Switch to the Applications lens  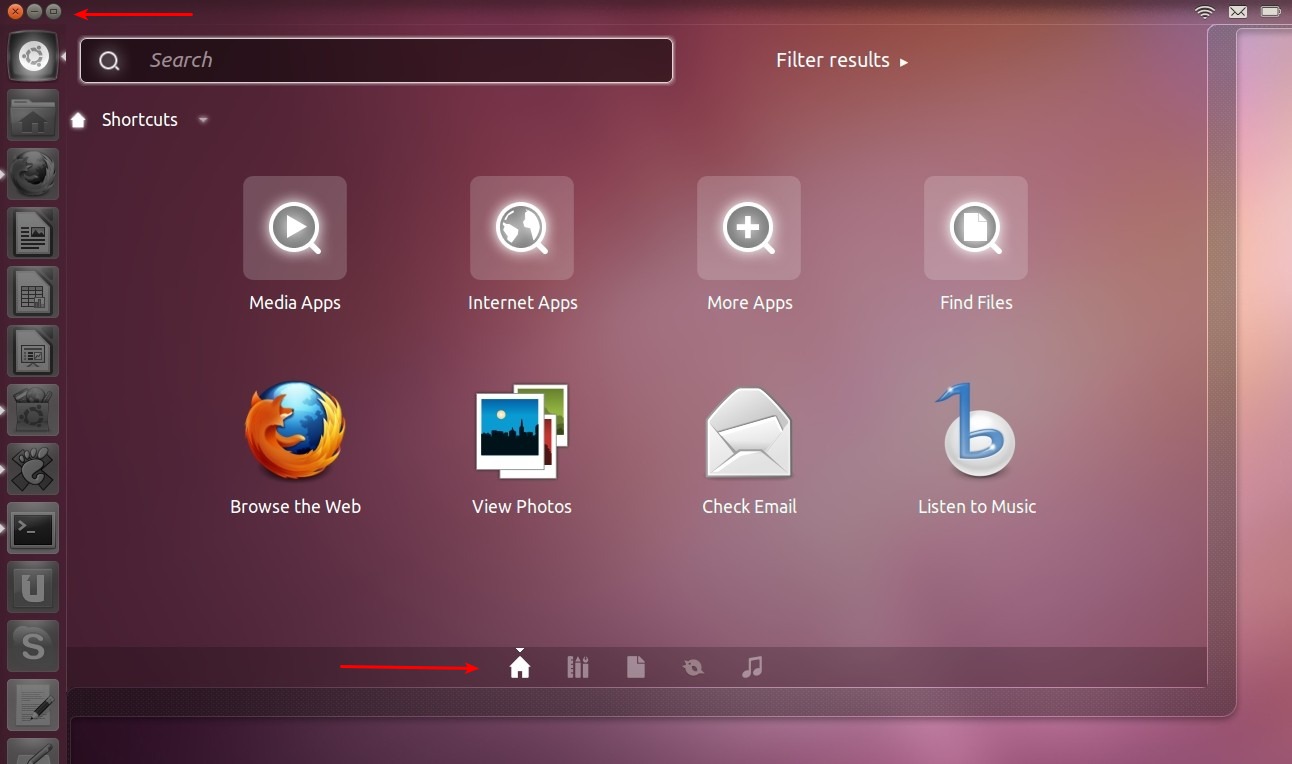tap(578, 665)
